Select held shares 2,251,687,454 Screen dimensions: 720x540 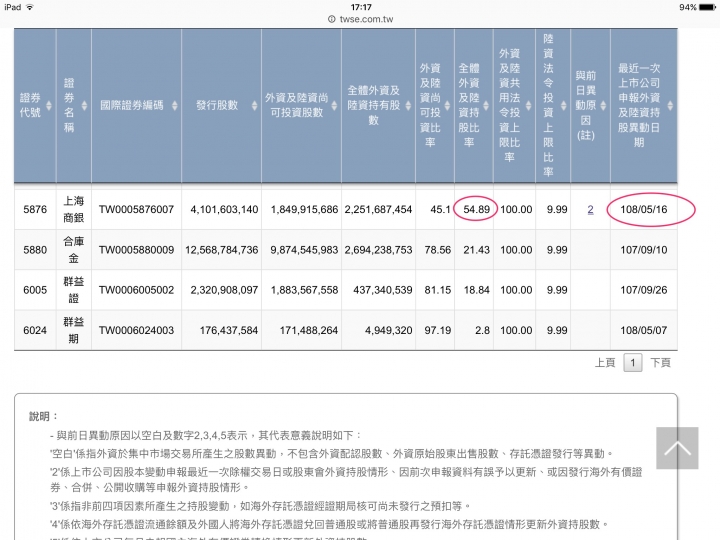click(x=378, y=209)
